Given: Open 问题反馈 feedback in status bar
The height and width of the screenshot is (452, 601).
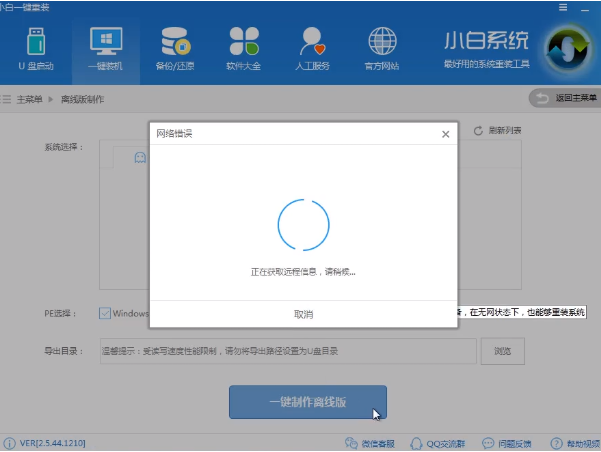Looking at the screenshot, I should (x=507, y=442).
